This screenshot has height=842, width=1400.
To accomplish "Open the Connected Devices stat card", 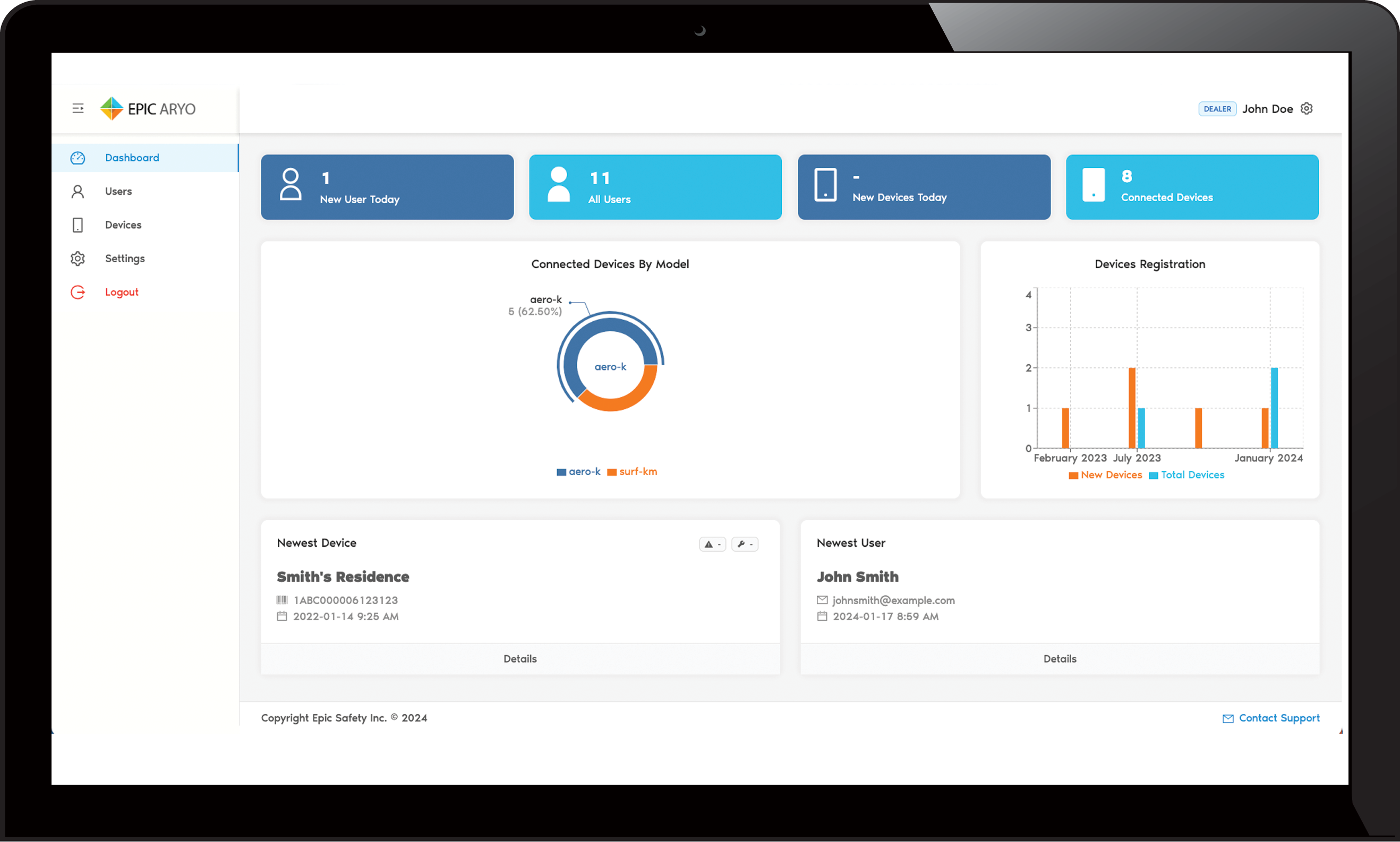I will pyautogui.click(x=1192, y=187).
